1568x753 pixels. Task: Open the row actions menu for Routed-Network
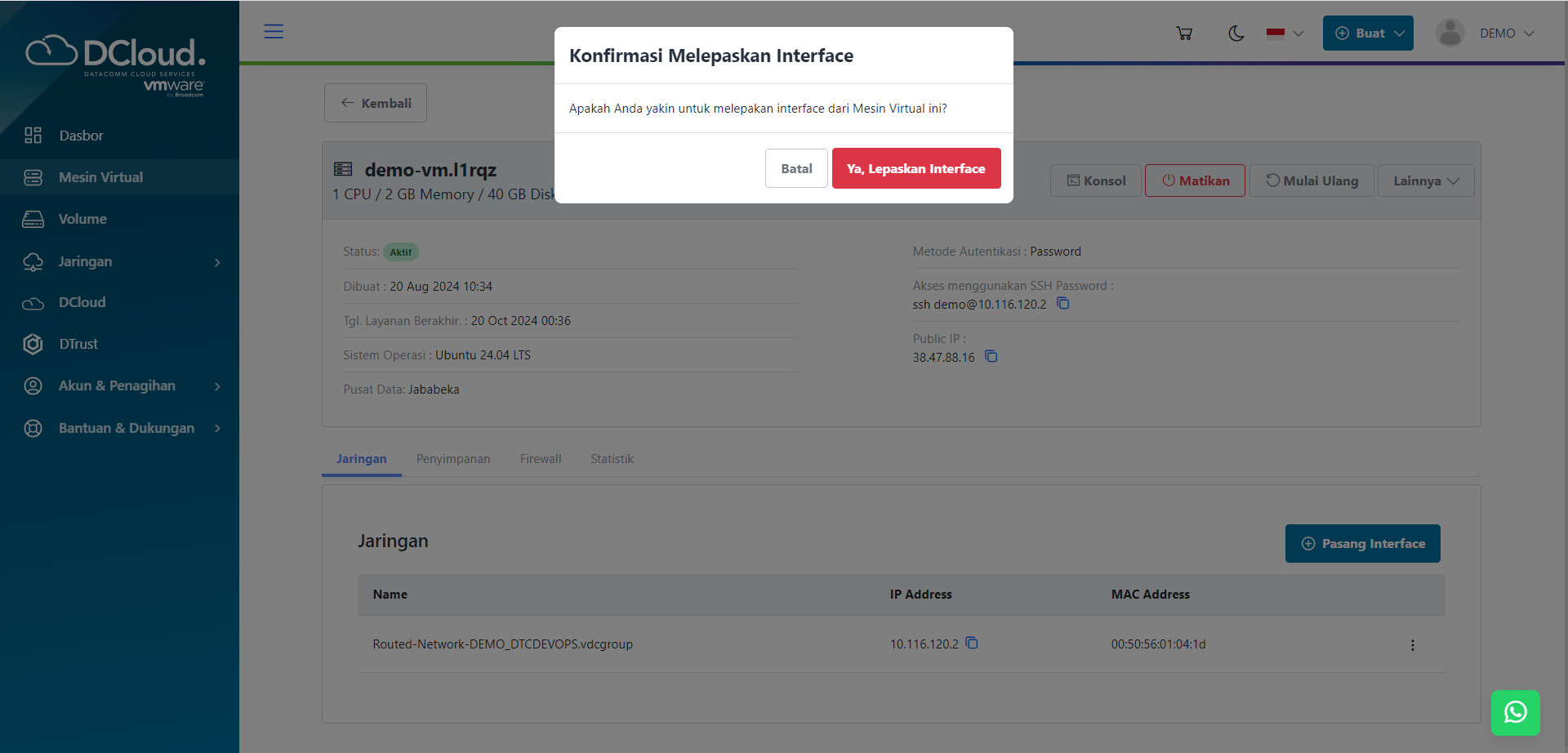pos(1413,644)
